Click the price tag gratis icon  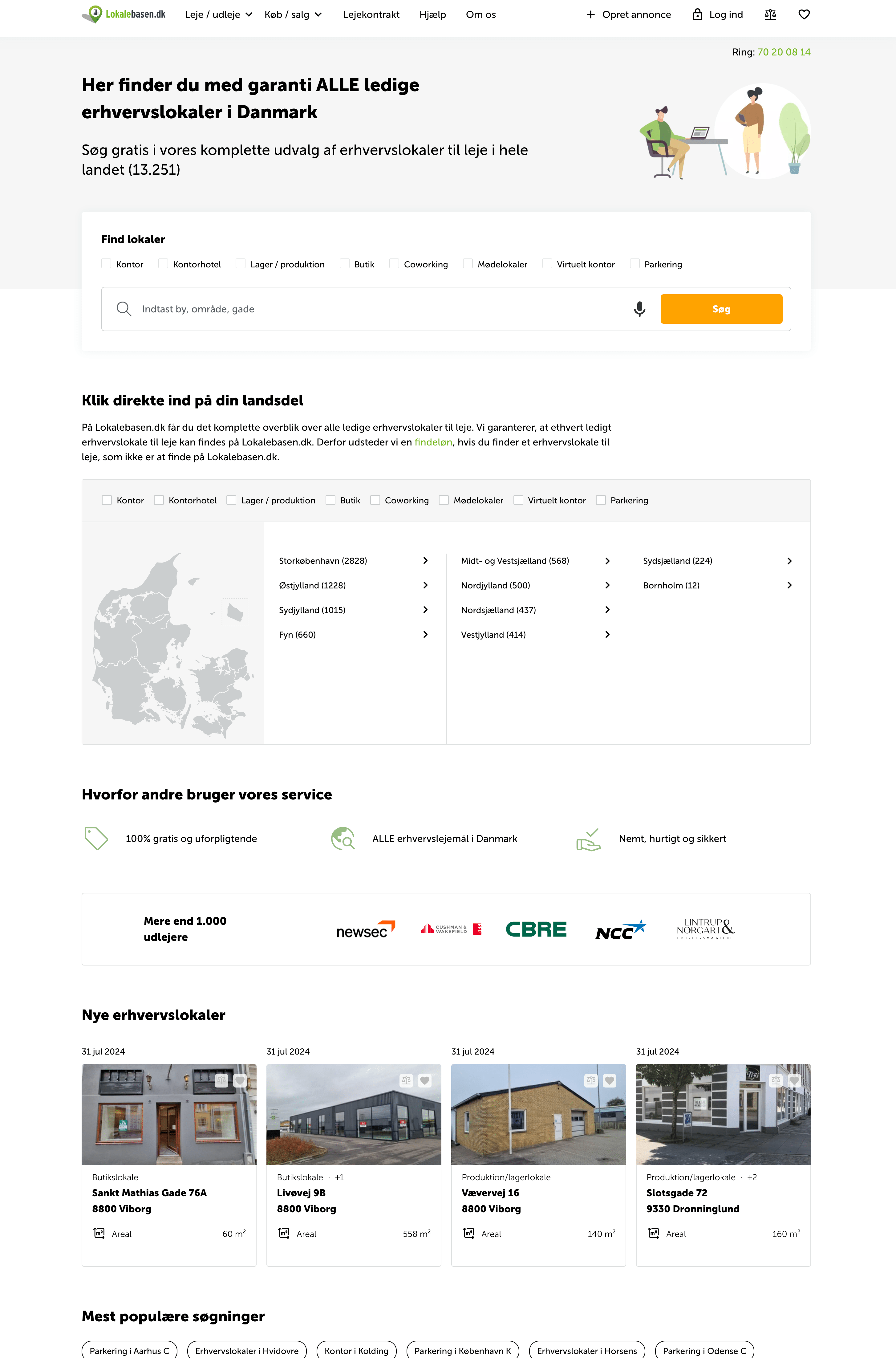(96, 839)
